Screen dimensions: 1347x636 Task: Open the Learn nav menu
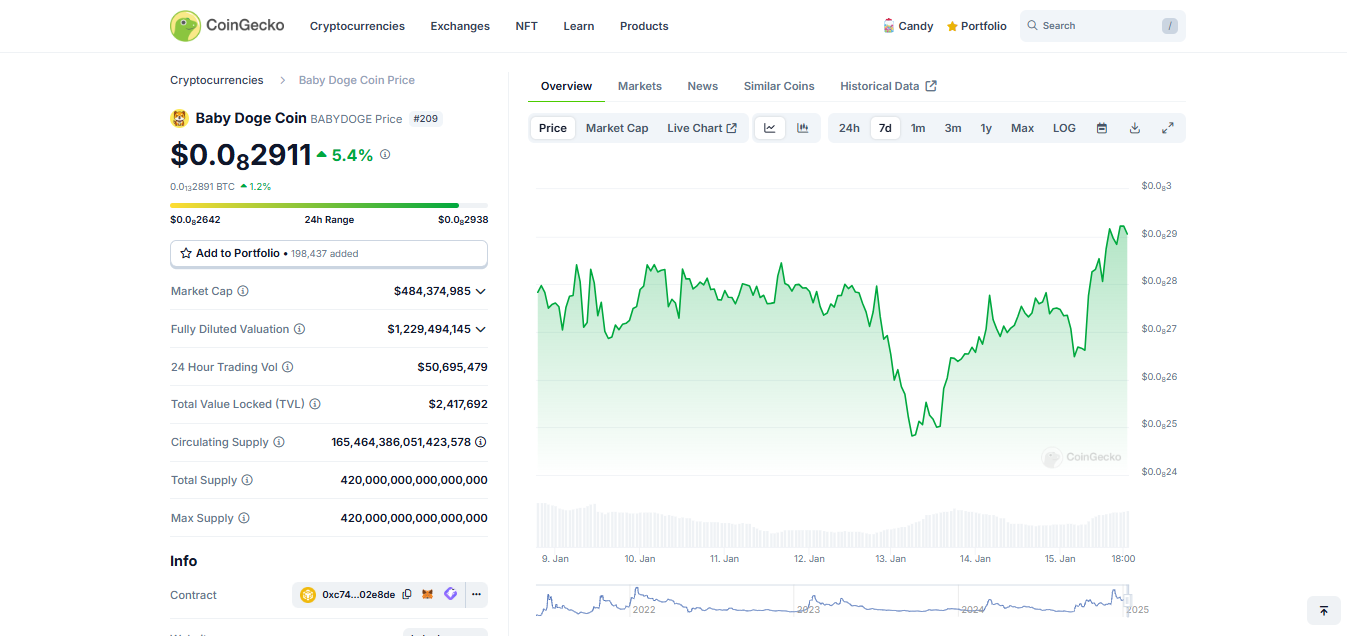(578, 26)
